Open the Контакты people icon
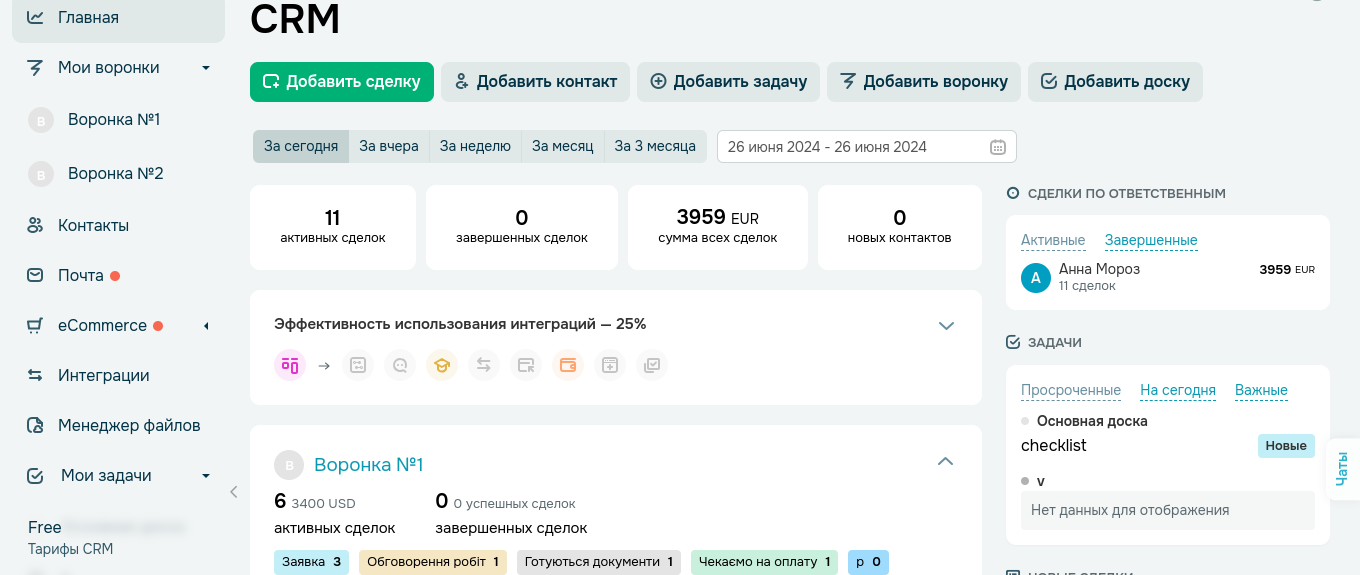This screenshot has width=1360, height=575. point(35,225)
